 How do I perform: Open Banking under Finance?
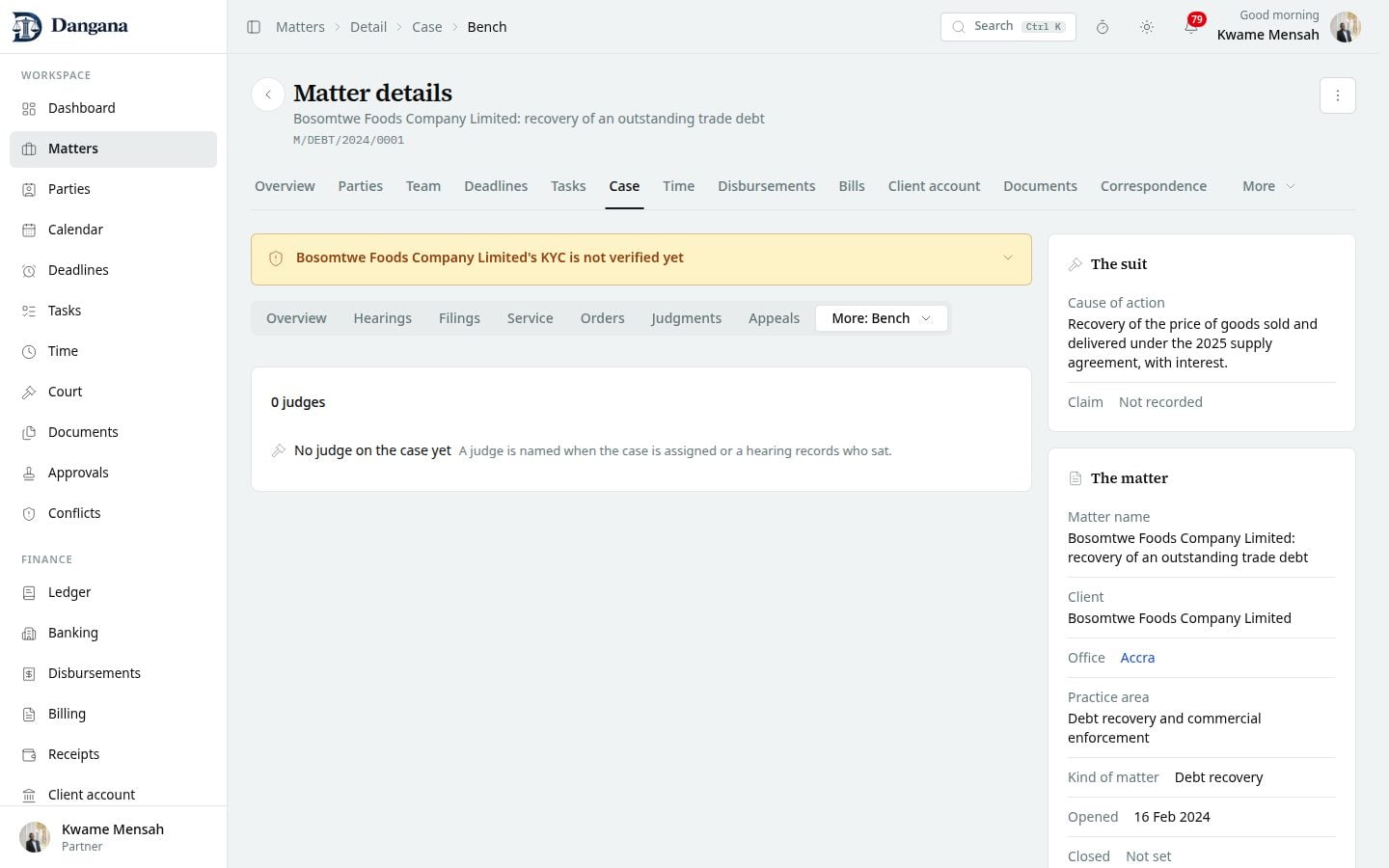point(113,633)
